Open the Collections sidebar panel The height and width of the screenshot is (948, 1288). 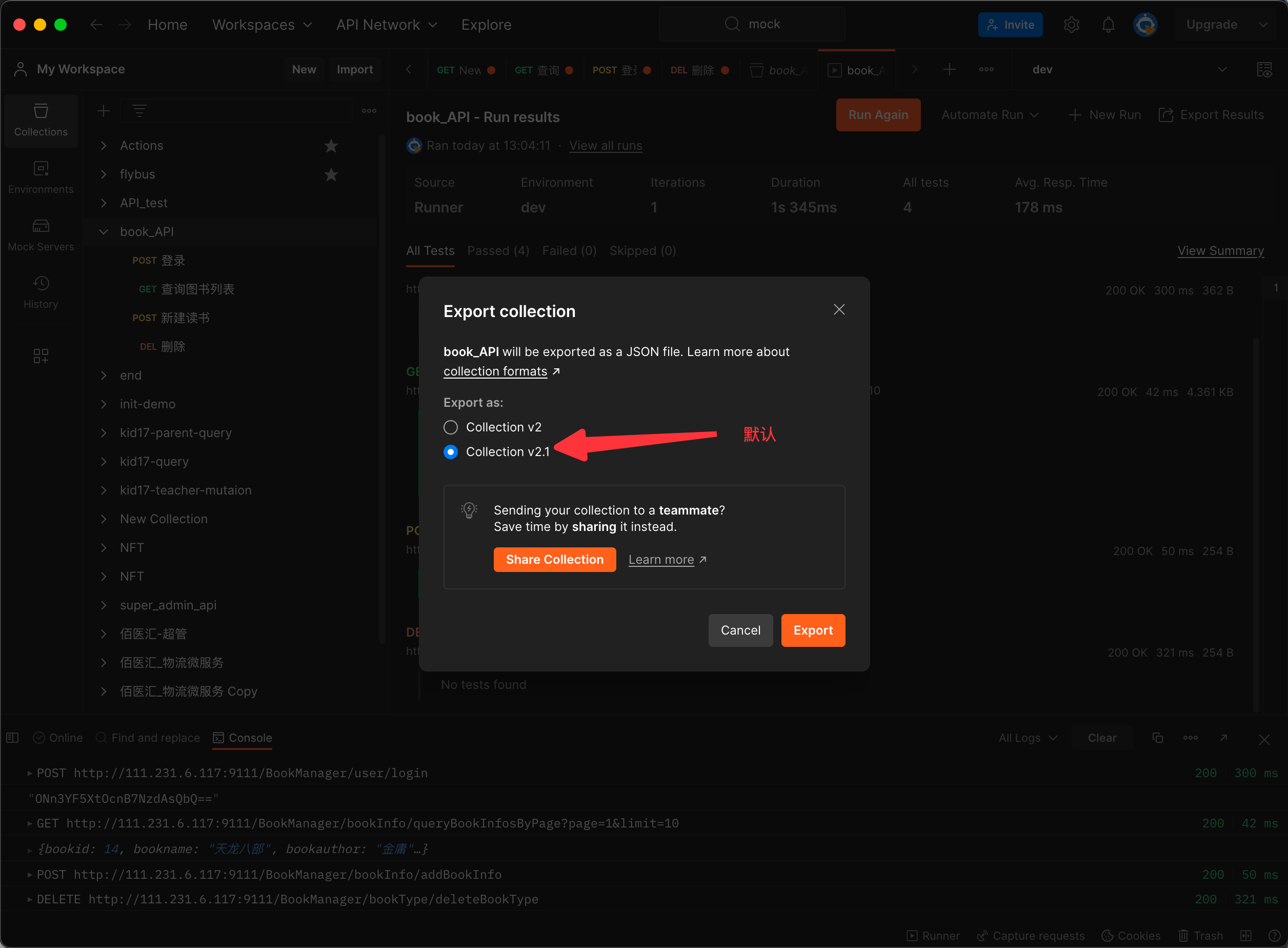click(x=41, y=120)
